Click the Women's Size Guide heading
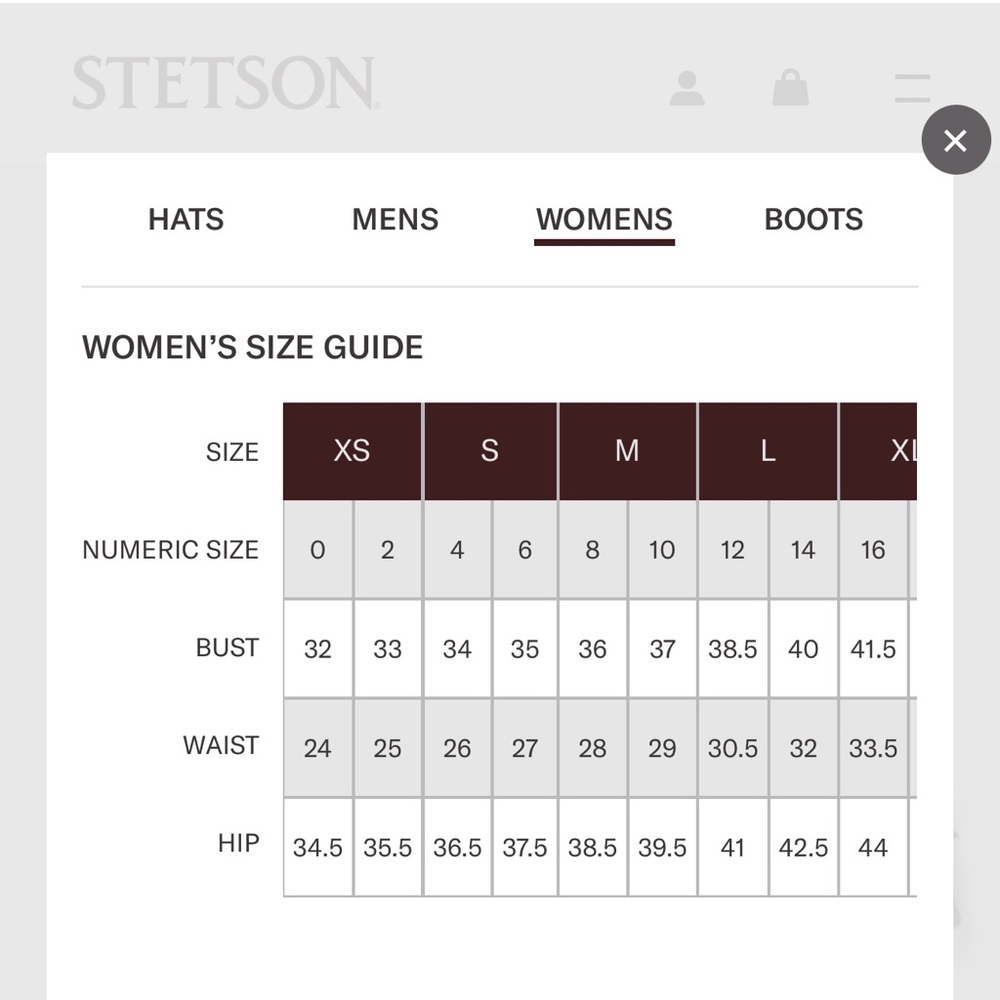Image resolution: width=1000 pixels, height=1000 pixels. 253,348
